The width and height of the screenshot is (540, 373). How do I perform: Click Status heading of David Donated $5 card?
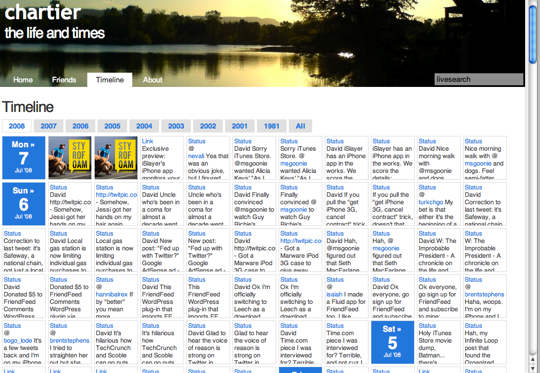[12, 280]
